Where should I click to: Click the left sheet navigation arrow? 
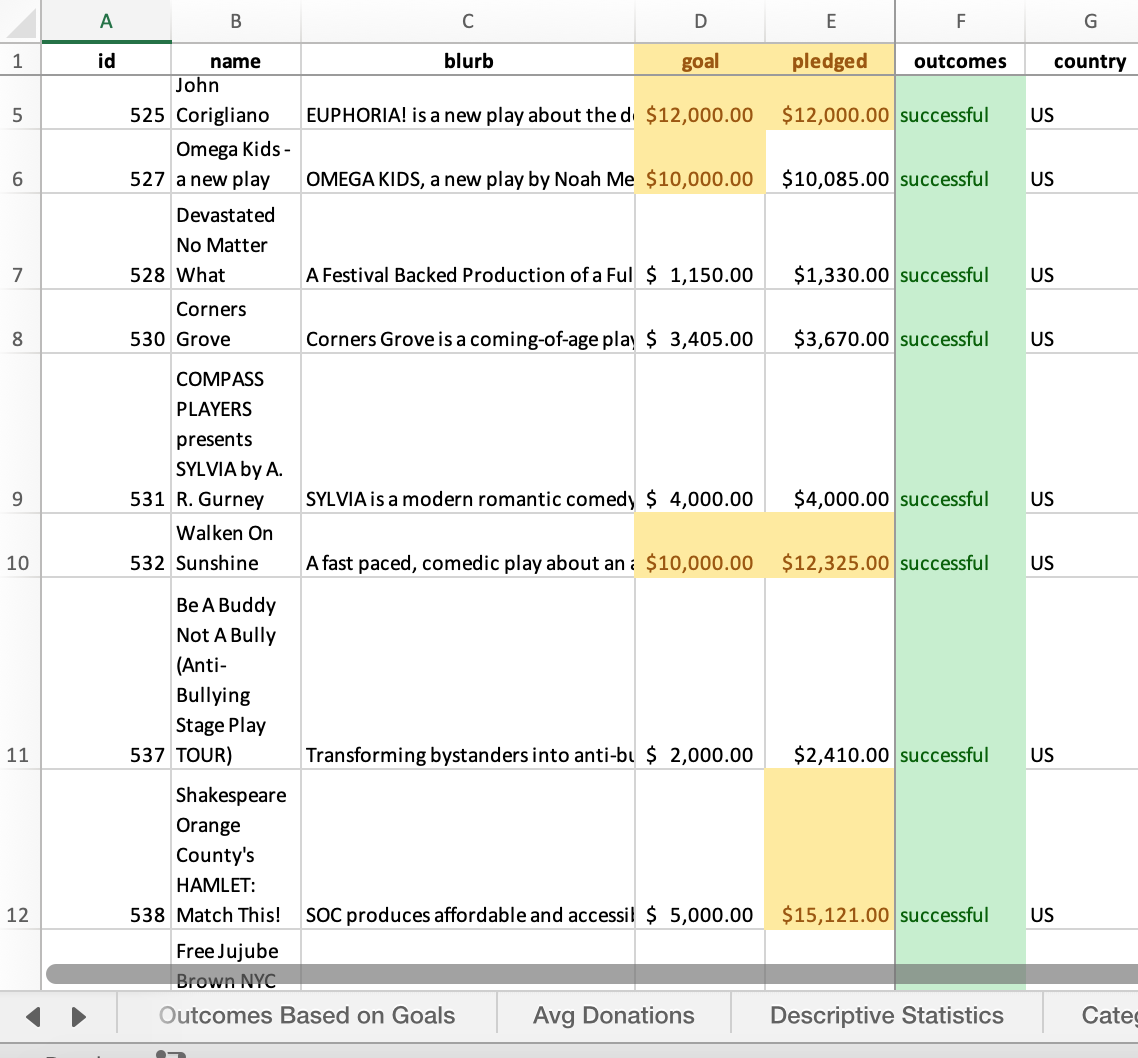coord(32,1015)
